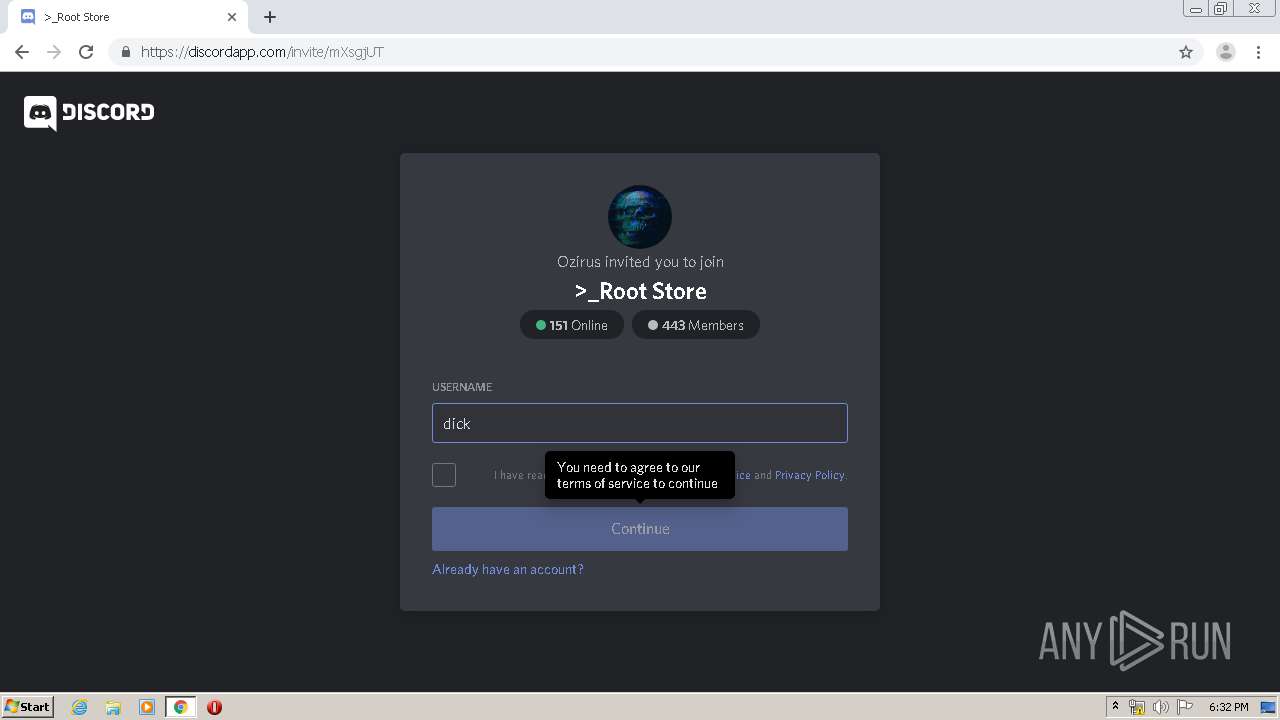Click the Discord logo
Image resolution: width=1280 pixels, height=720 pixels.
click(x=89, y=113)
